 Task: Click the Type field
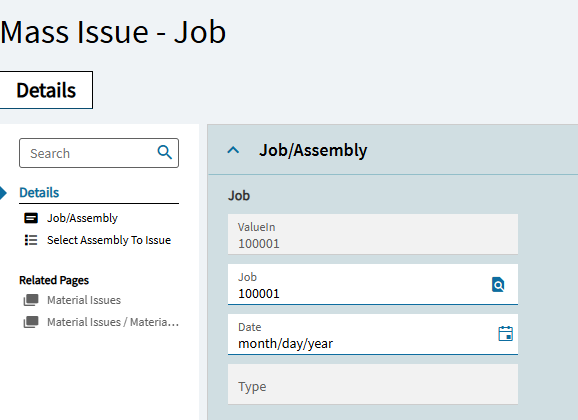(373, 384)
